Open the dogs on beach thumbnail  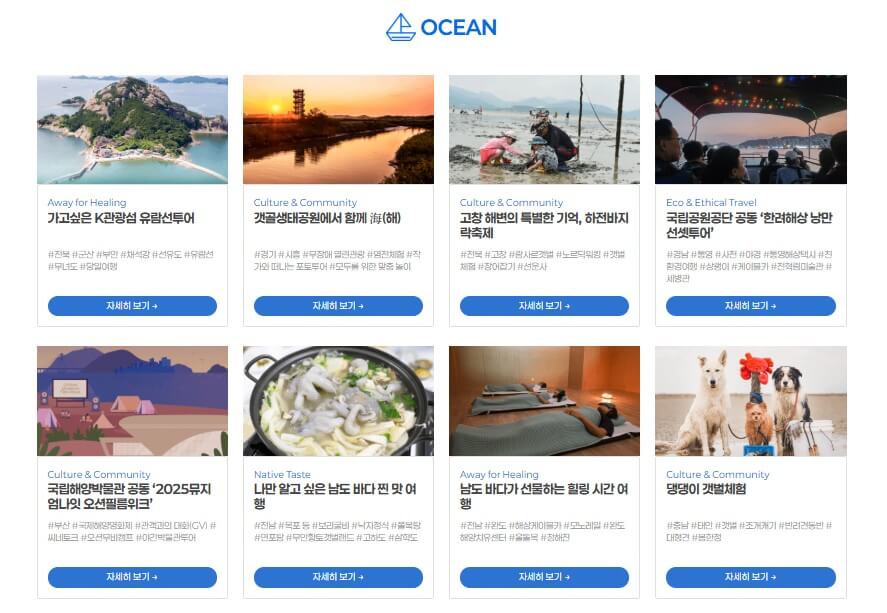click(751, 401)
